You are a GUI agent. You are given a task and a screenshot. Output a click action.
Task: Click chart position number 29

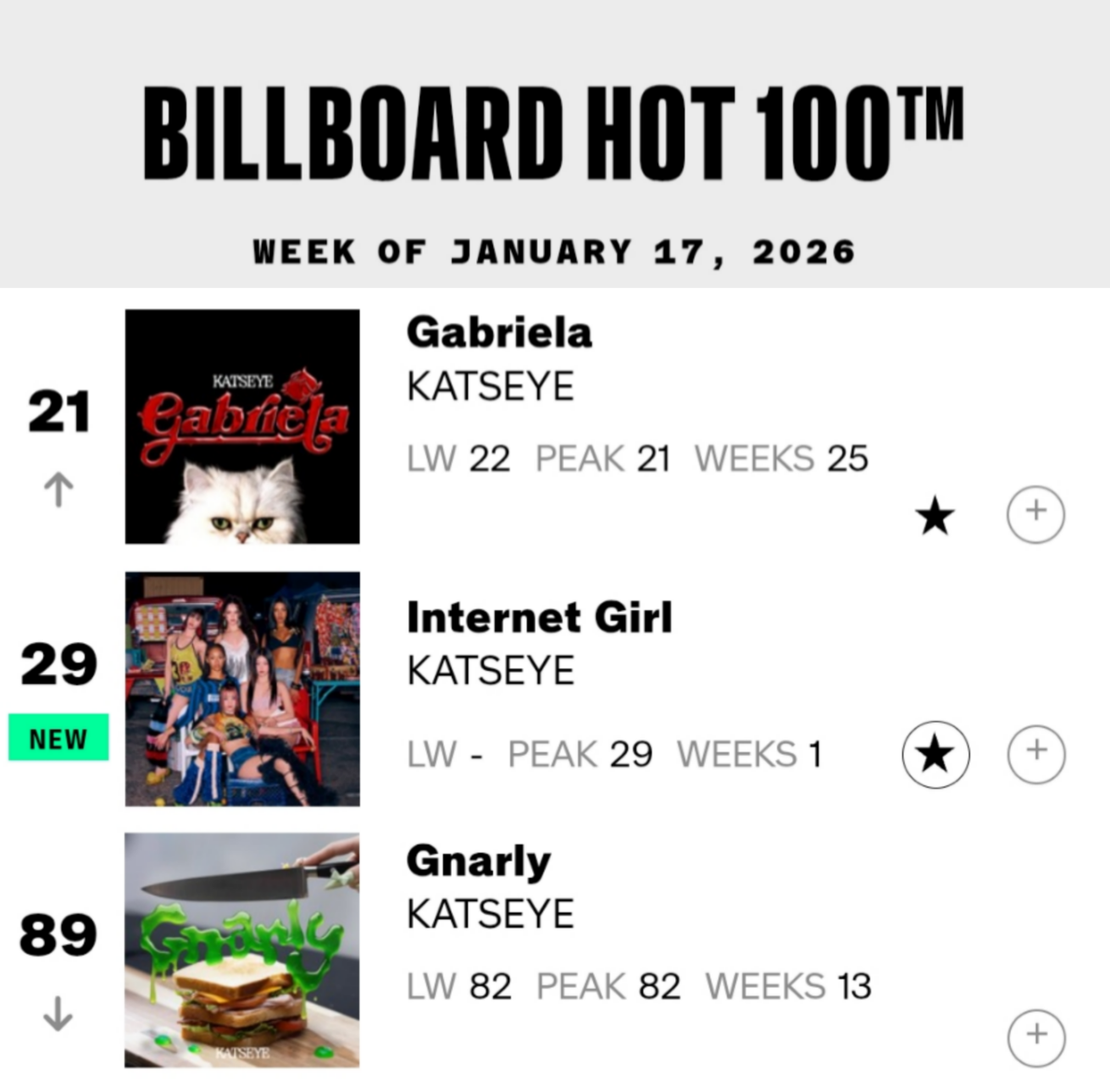(x=58, y=665)
